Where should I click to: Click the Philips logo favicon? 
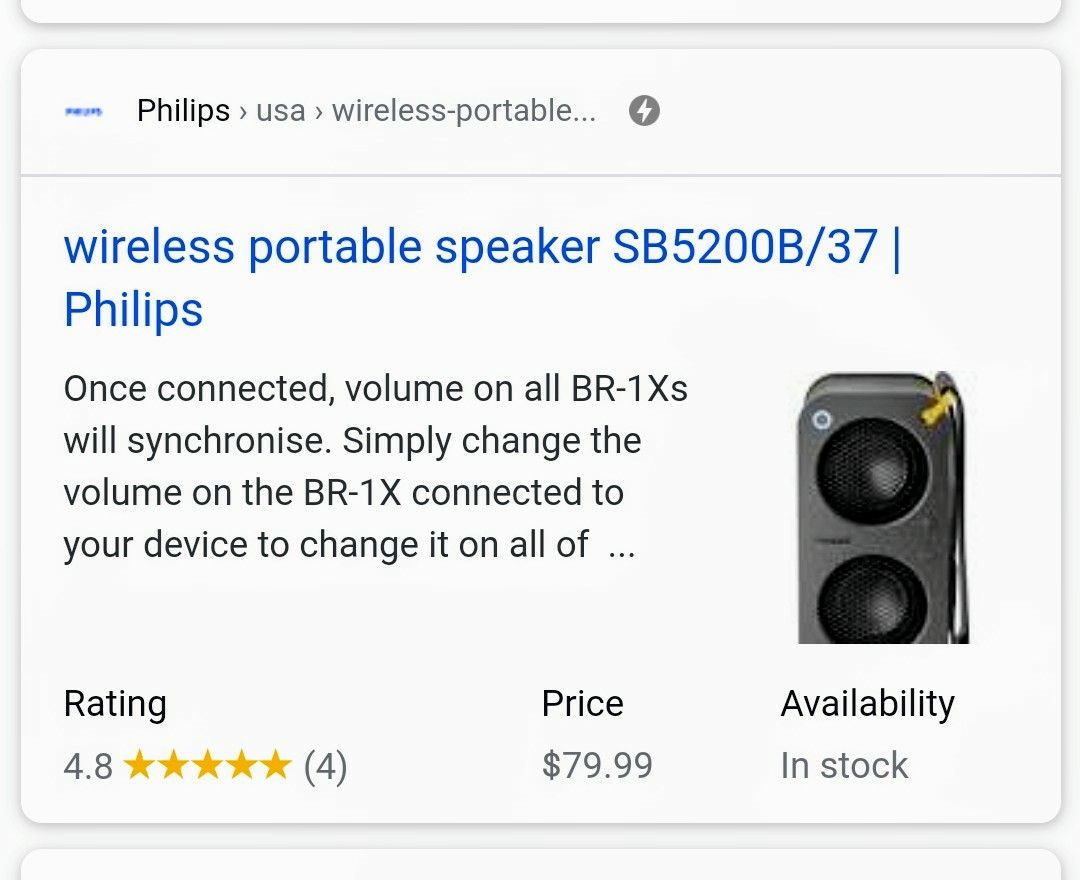83,110
